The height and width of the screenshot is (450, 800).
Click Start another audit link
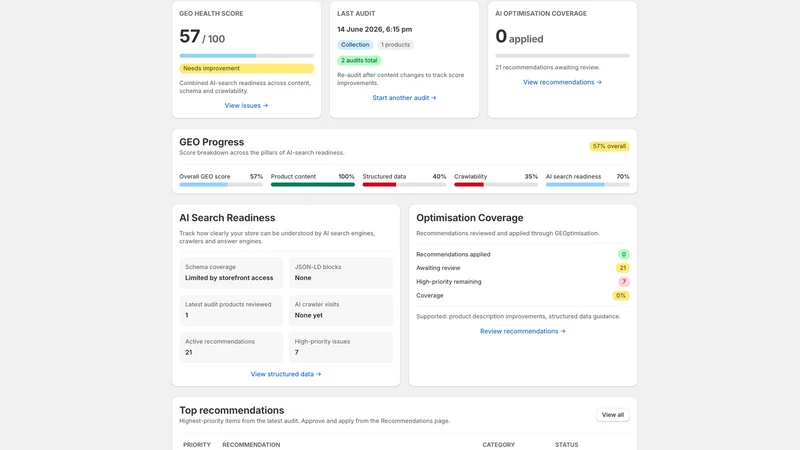tap(404, 97)
